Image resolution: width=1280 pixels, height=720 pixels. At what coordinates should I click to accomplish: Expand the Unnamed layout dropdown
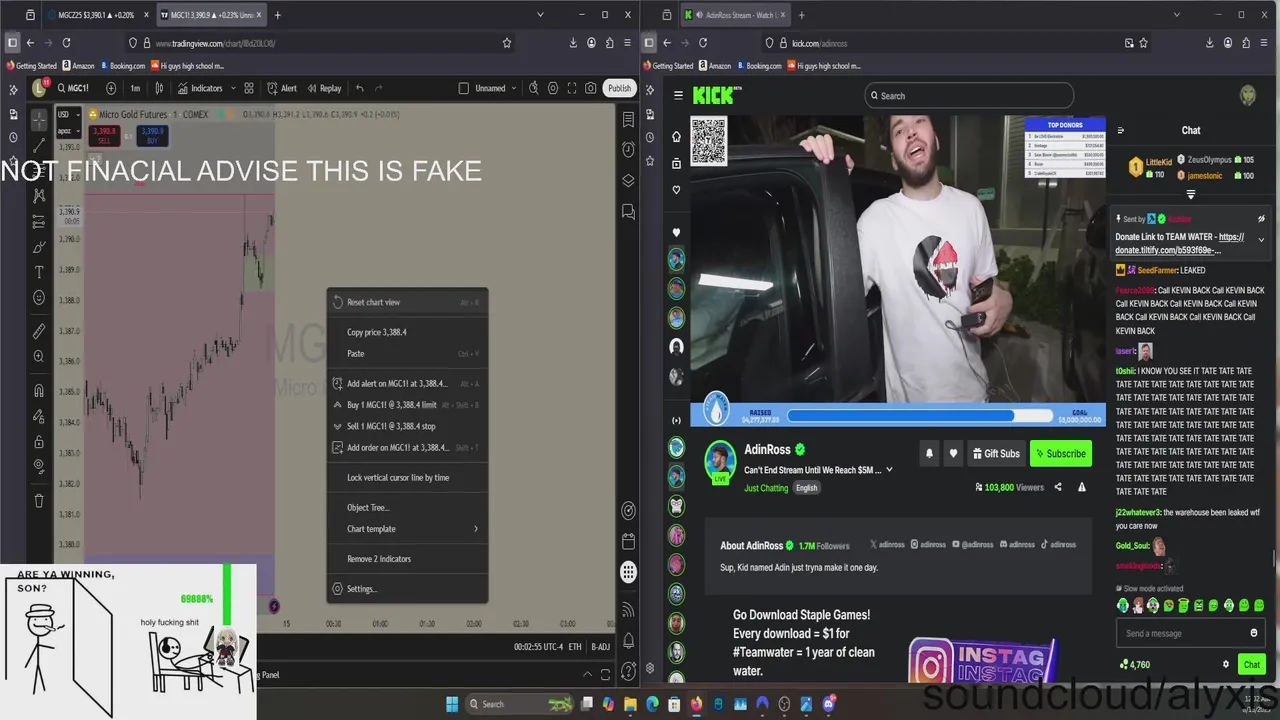point(514,88)
